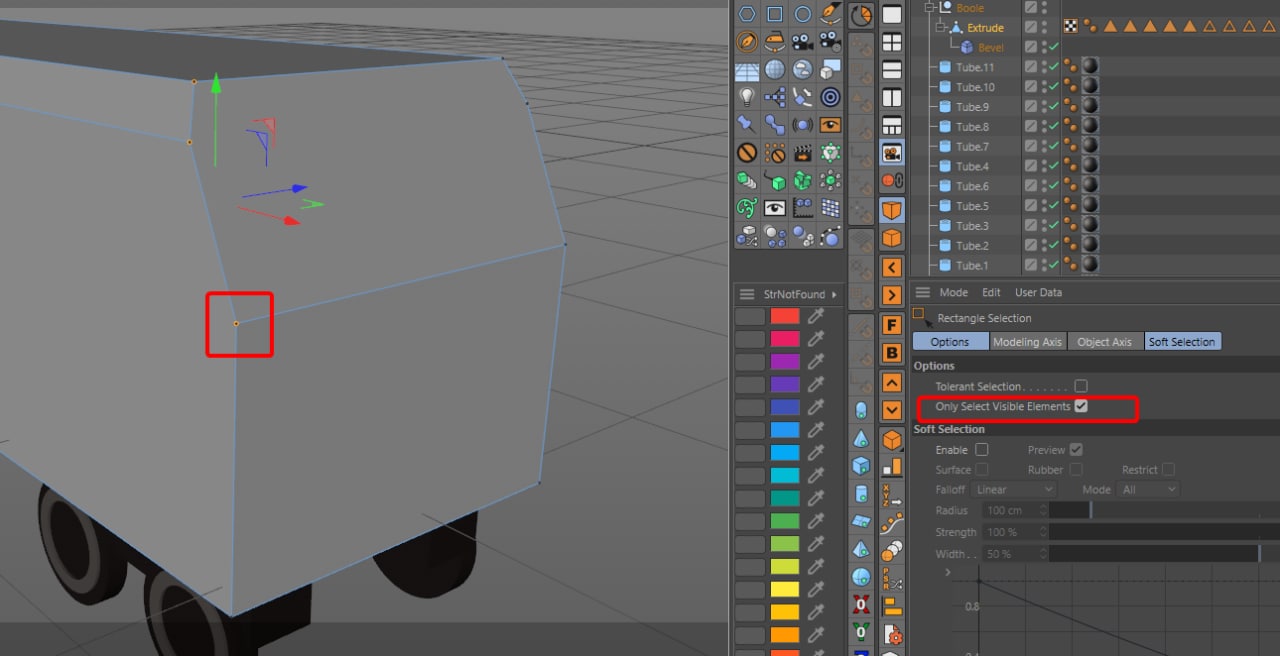Viewport: 1280px width, 656px height.
Task: Select the hexagon n-side spline icon
Action: pos(747,14)
